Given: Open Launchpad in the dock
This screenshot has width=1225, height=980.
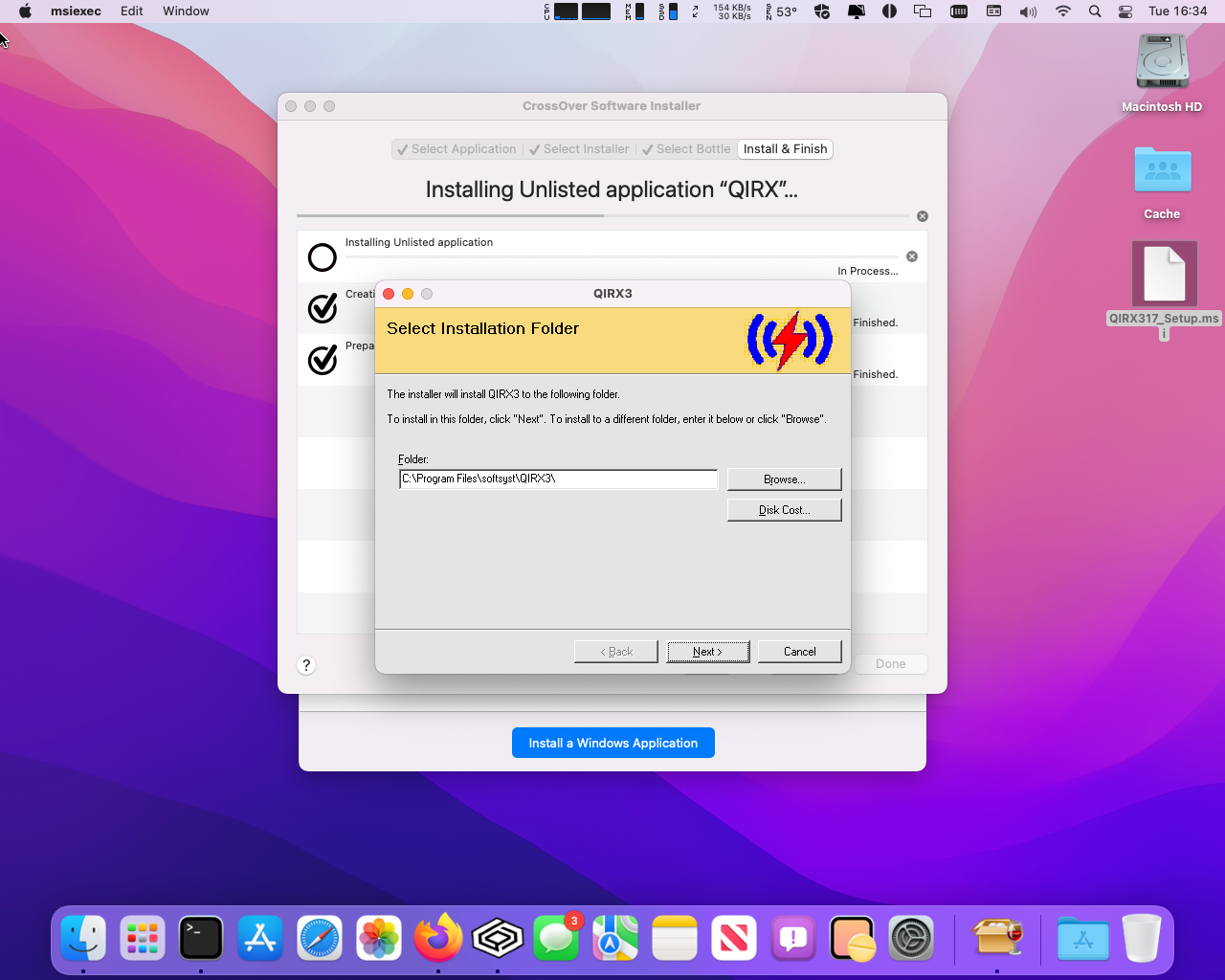Looking at the screenshot, I should pyautogui.click(x=143, y=938).
